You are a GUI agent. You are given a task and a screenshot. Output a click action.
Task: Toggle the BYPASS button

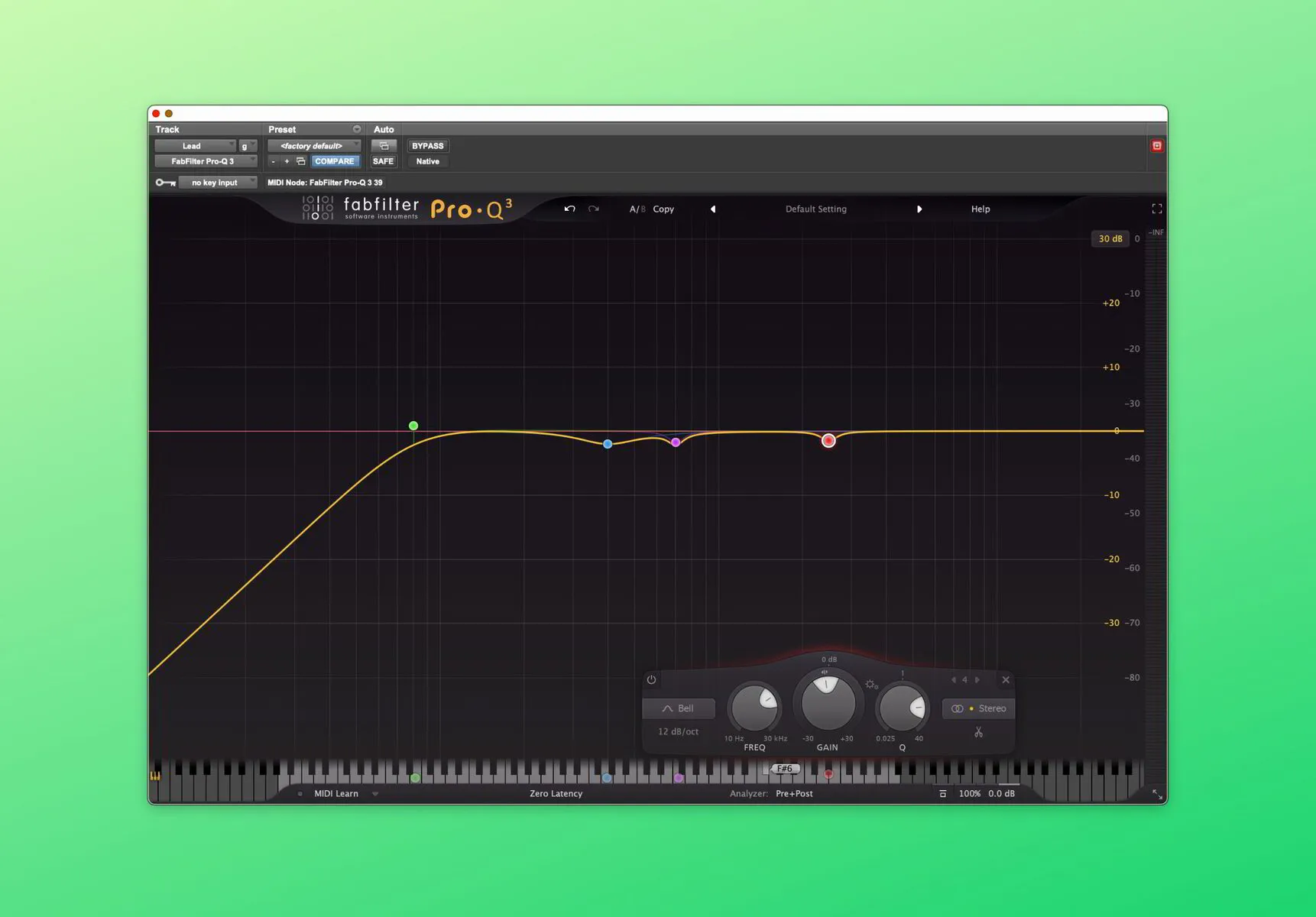point(427,146)
